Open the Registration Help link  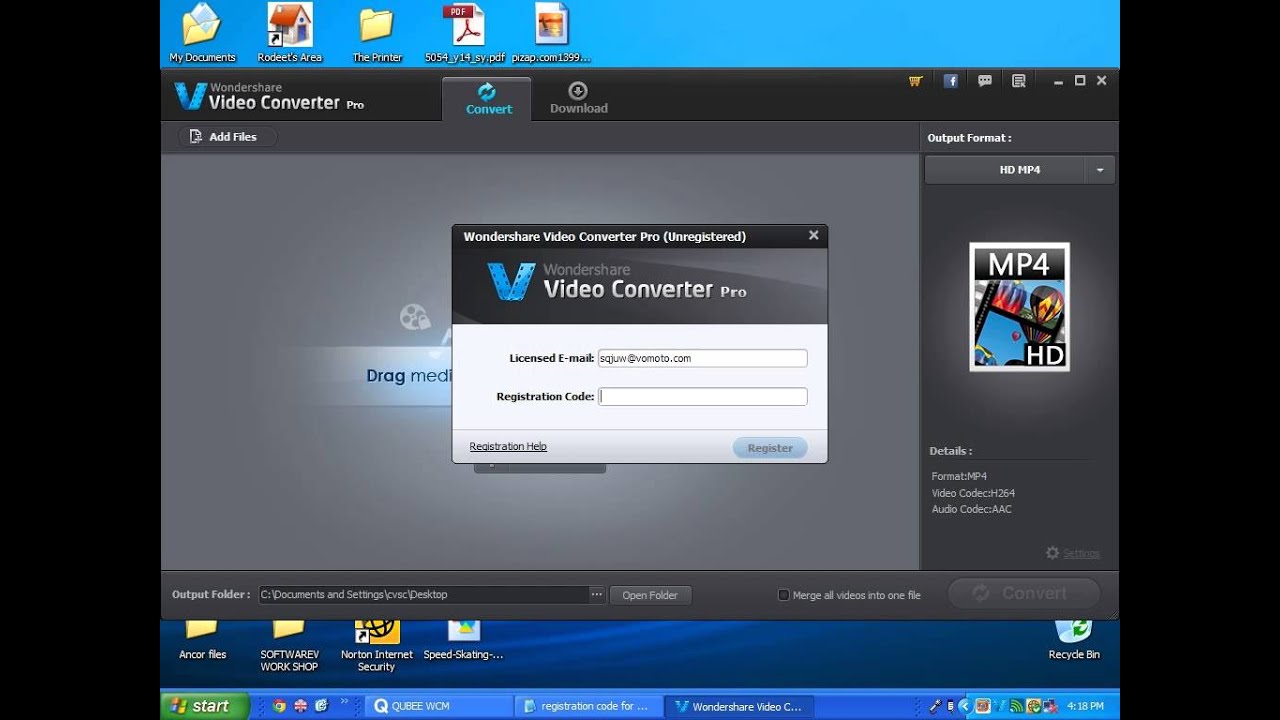(508, 446)
